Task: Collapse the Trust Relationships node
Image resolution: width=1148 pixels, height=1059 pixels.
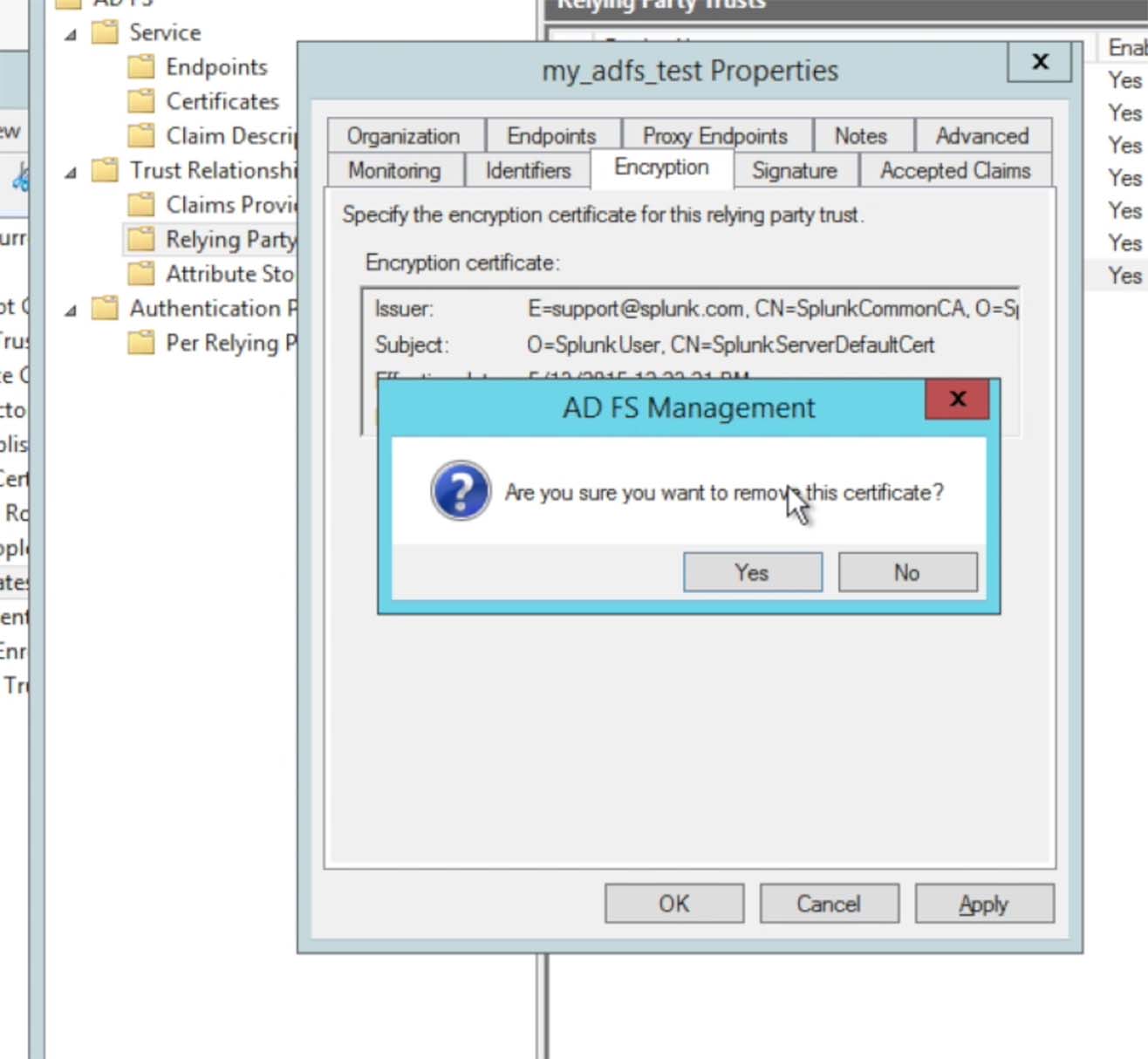Action: [72, 173]
